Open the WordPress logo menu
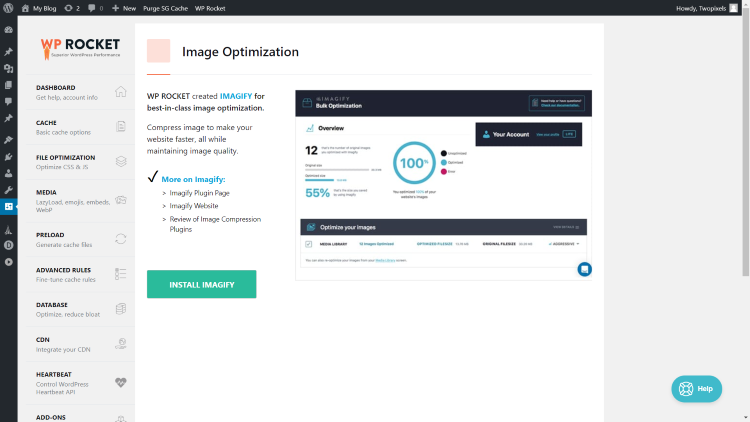 point(8,8)
